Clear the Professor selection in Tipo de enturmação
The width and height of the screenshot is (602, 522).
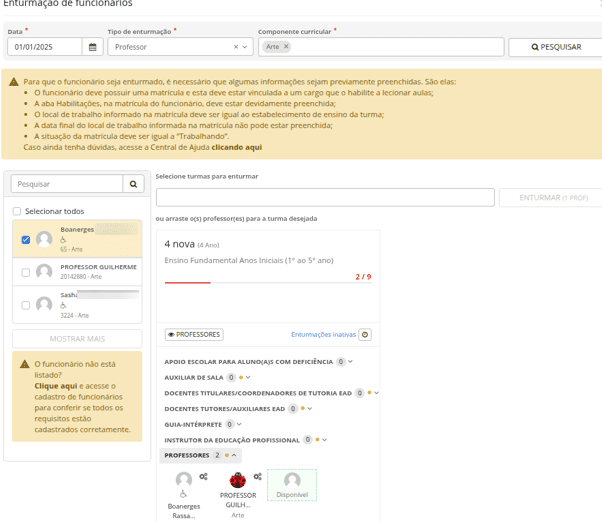click(x=236, y=47)
